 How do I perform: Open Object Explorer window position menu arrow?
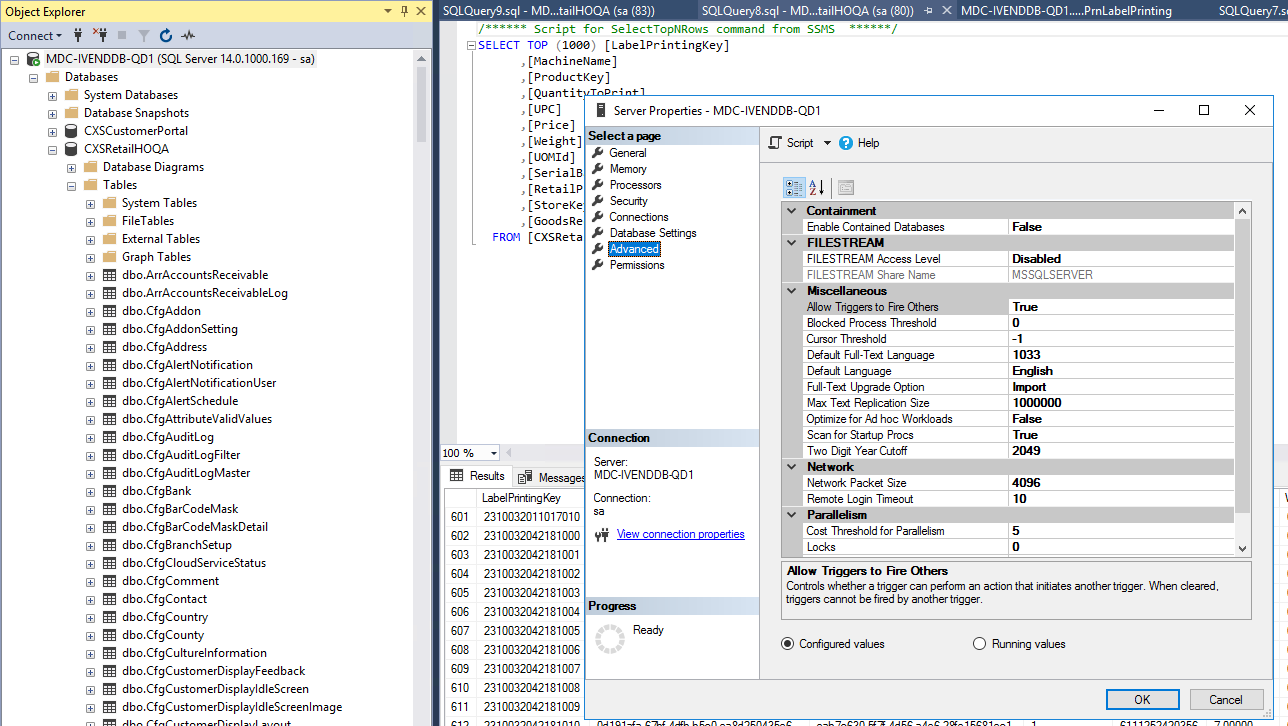click(387, 11)
